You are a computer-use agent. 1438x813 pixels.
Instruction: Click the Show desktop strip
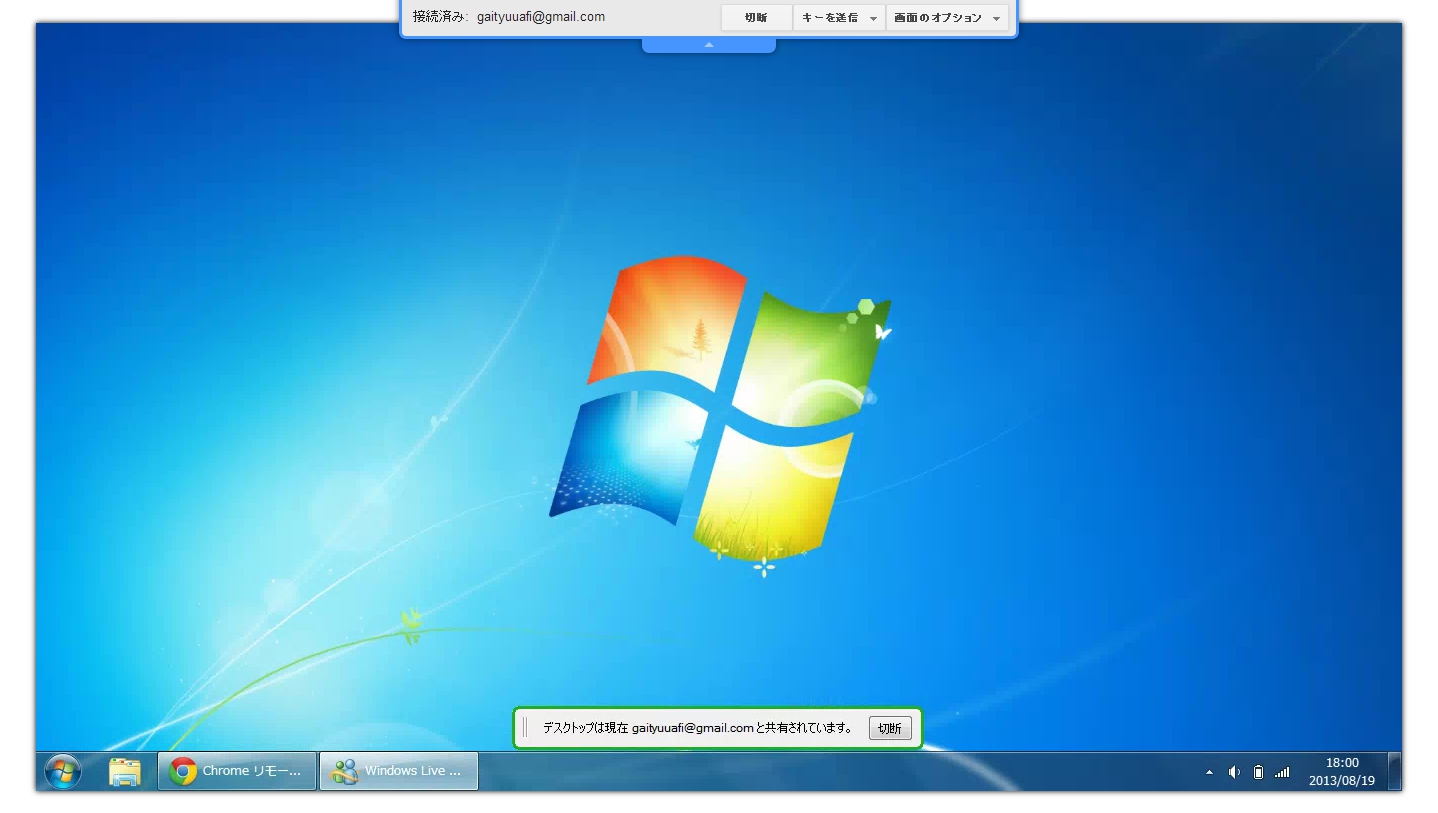tap(1395, 771)
